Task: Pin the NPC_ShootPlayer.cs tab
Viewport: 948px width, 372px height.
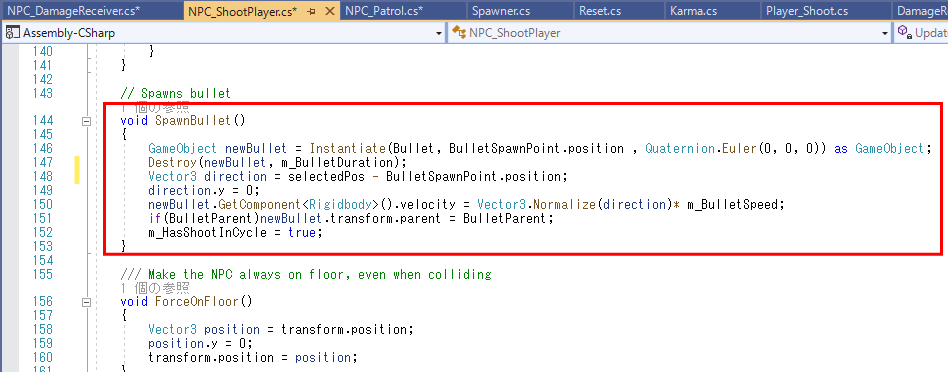Action: [312, 11]
